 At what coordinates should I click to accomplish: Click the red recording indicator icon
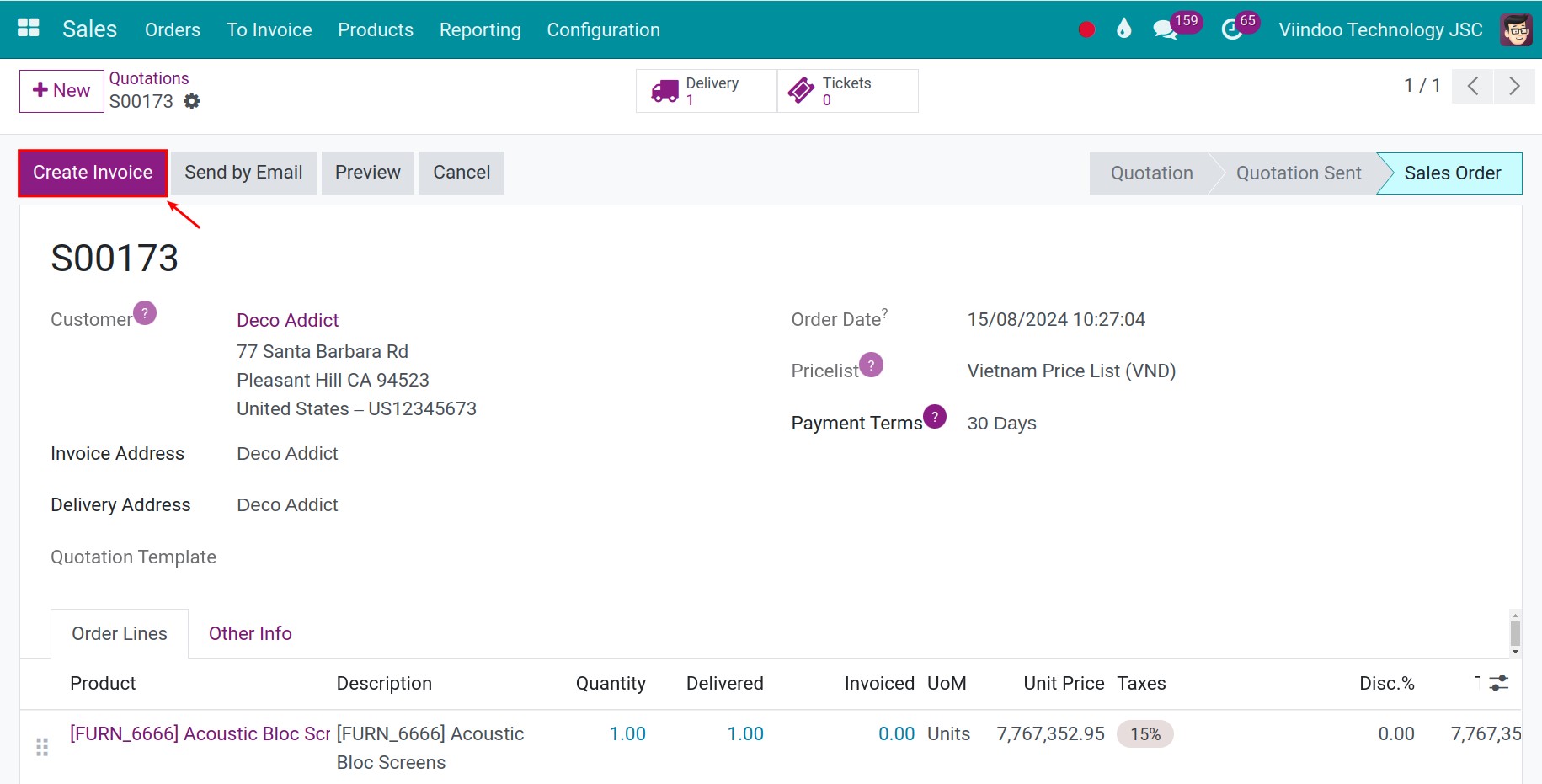pos(1086,29)
